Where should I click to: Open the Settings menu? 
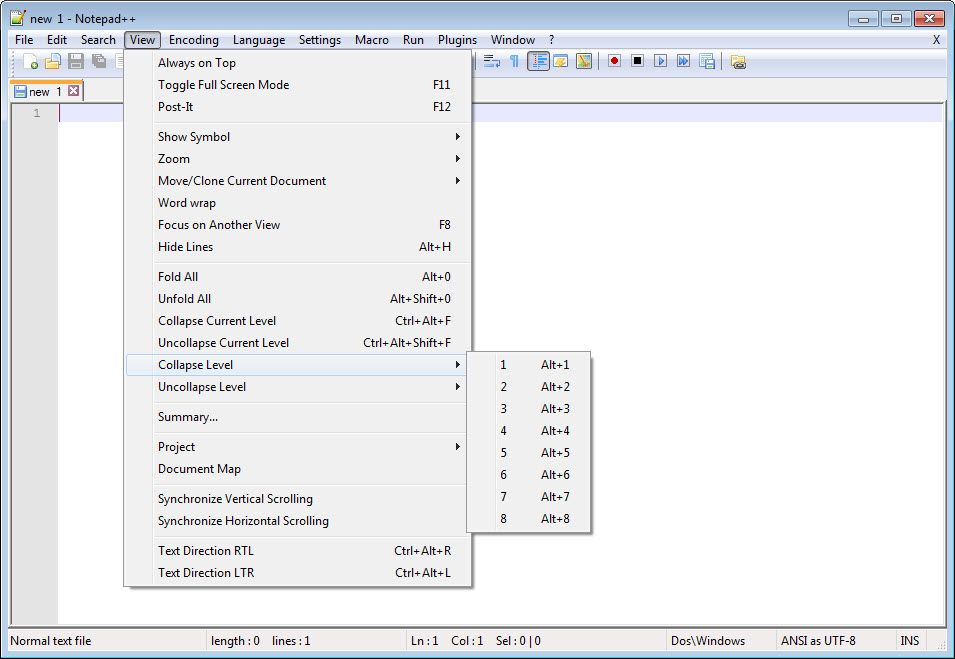click(x=320, y=40)
